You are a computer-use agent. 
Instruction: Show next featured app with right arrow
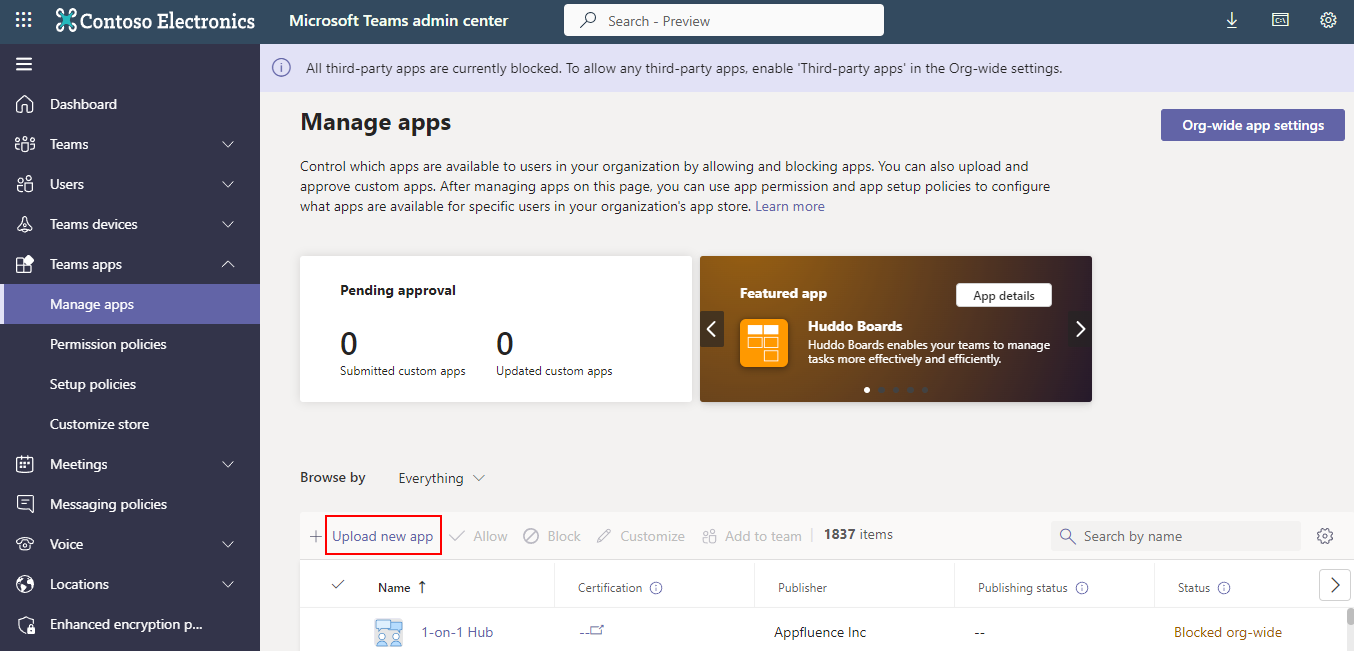[1080, 328]
